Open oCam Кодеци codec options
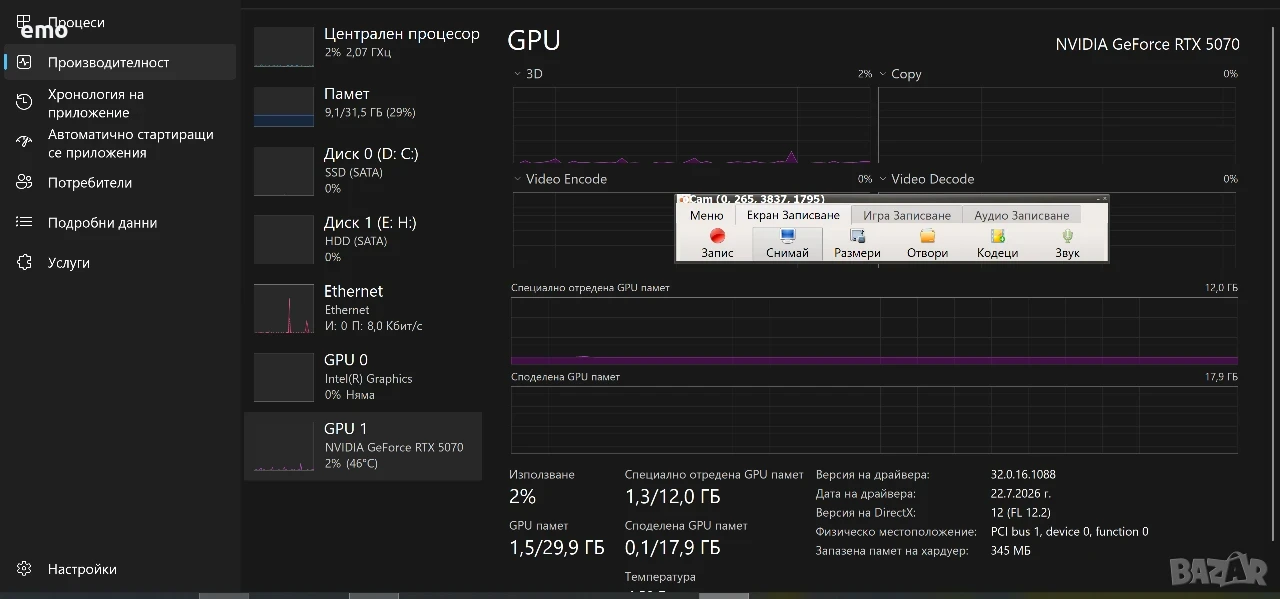 click(997, 243)
